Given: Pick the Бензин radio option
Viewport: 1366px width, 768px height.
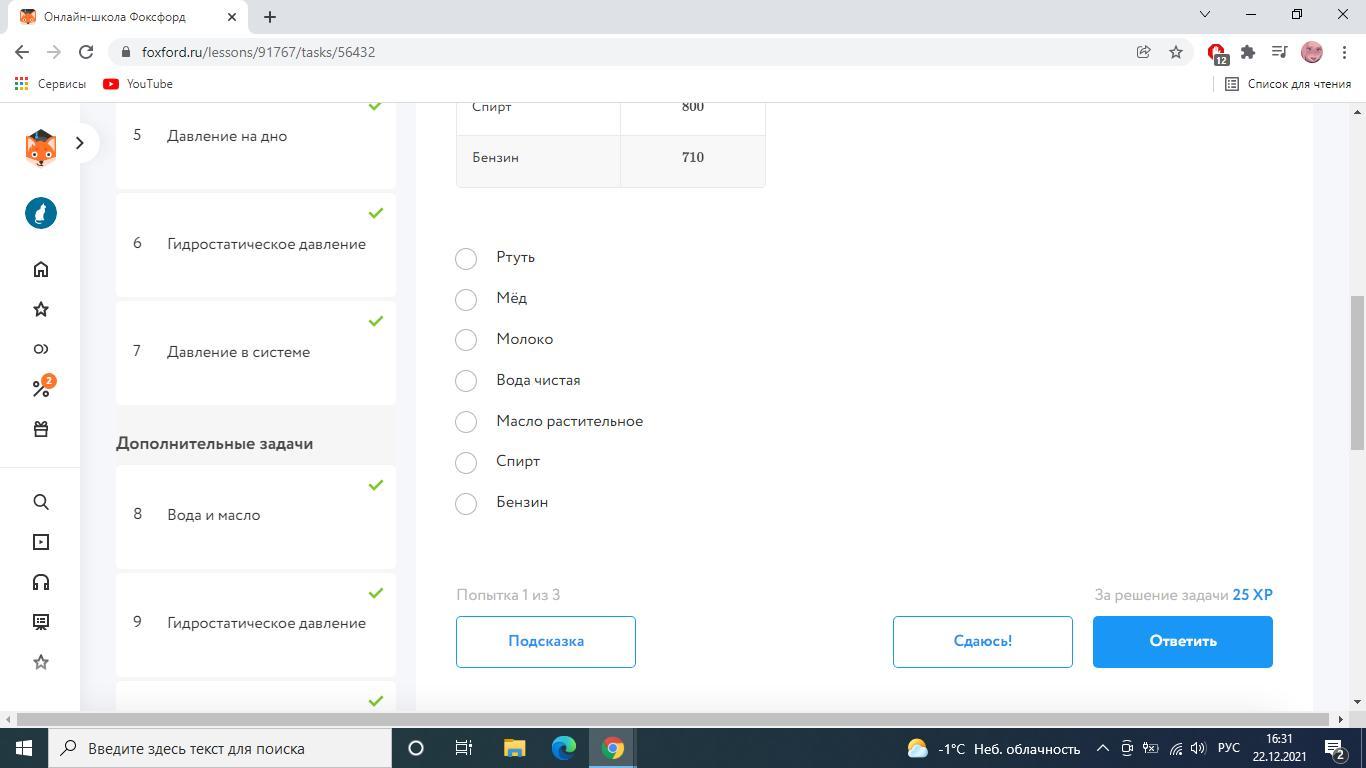Looking at the screenshot, I should 466,503.
